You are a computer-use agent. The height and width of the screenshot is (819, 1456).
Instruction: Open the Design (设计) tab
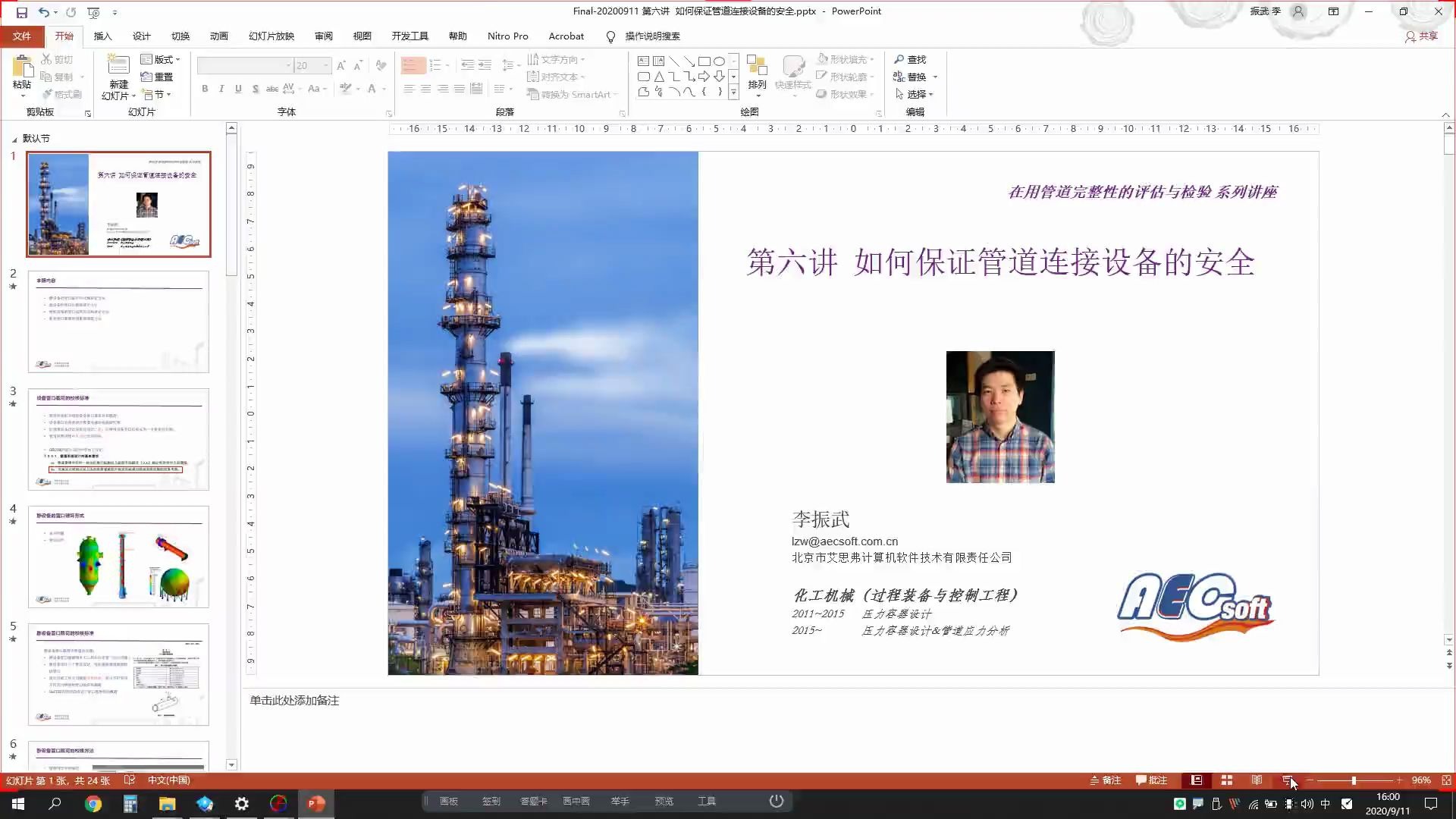(x=141, y=36)
